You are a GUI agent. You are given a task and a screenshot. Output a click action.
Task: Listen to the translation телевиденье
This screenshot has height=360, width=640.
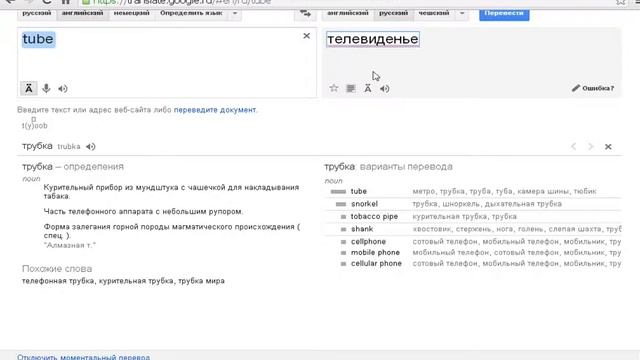tap(384, 89)
